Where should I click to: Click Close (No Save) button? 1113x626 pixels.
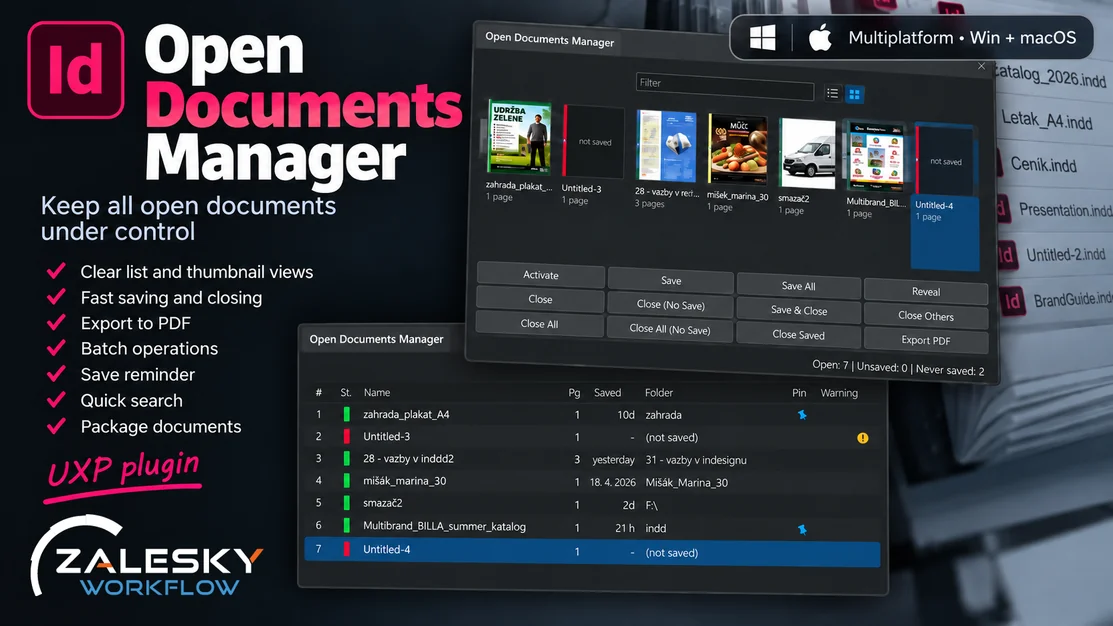tap(670, 304)
